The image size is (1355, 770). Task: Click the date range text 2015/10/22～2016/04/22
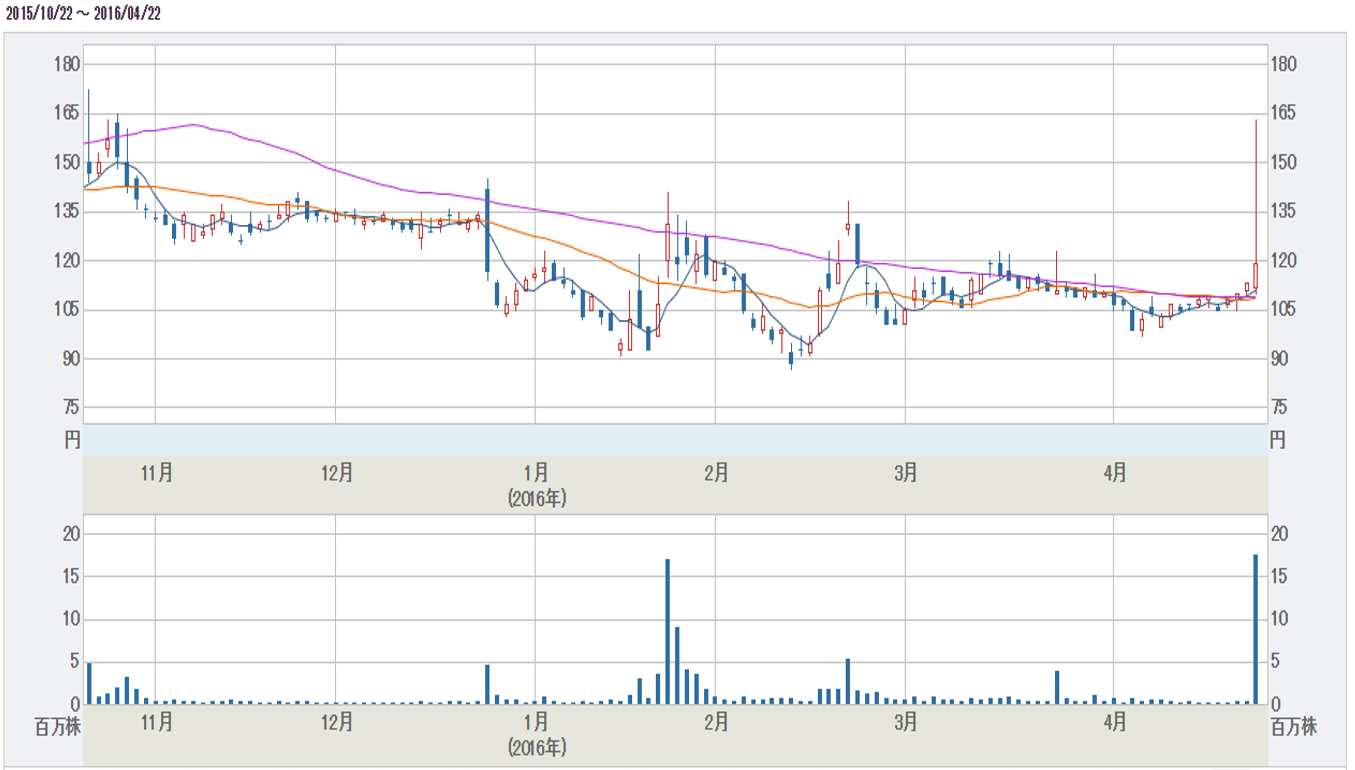[83, 14]
